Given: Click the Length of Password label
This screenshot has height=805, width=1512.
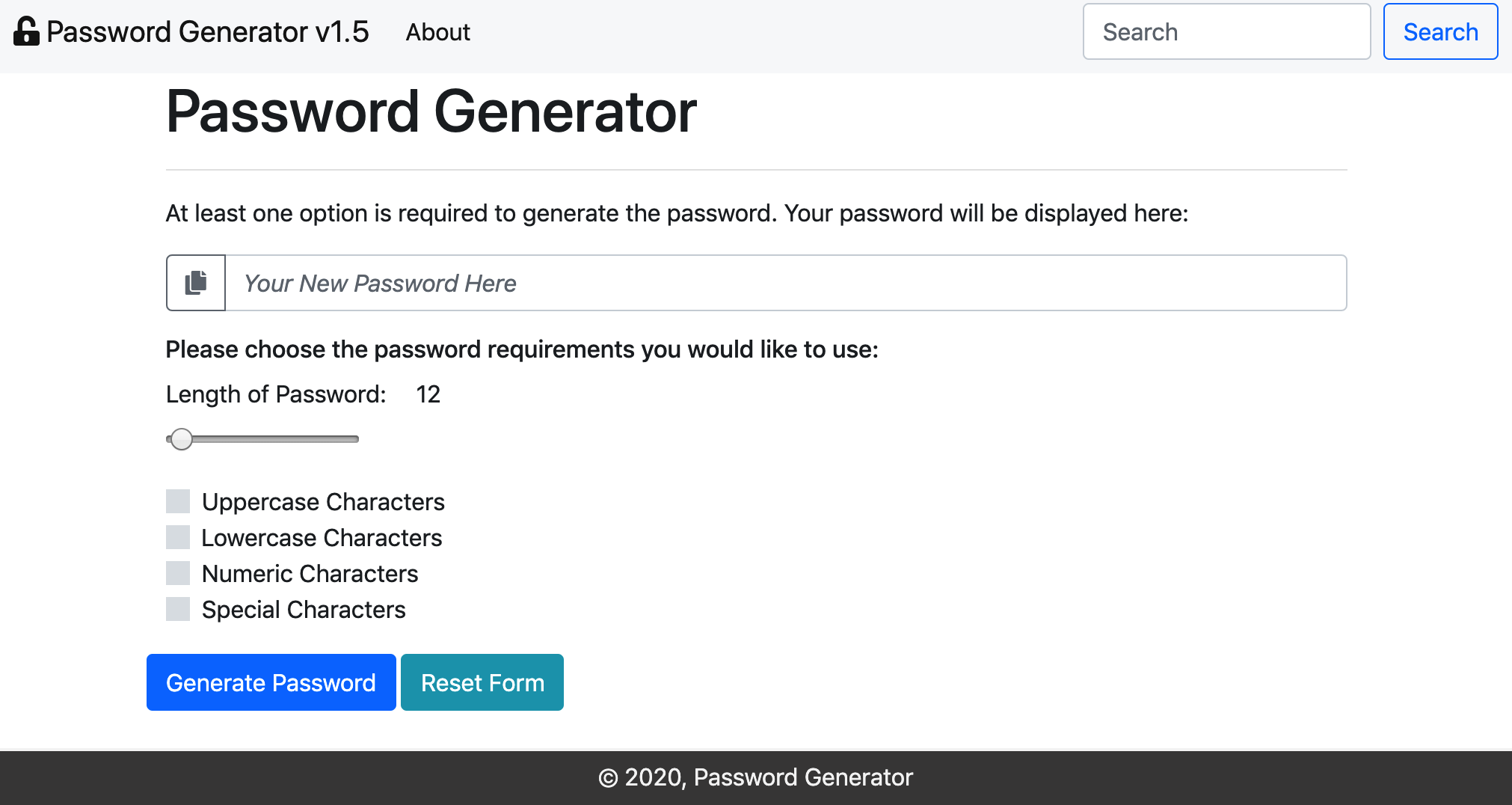Looking at the screenshot, I should (275, 394).
